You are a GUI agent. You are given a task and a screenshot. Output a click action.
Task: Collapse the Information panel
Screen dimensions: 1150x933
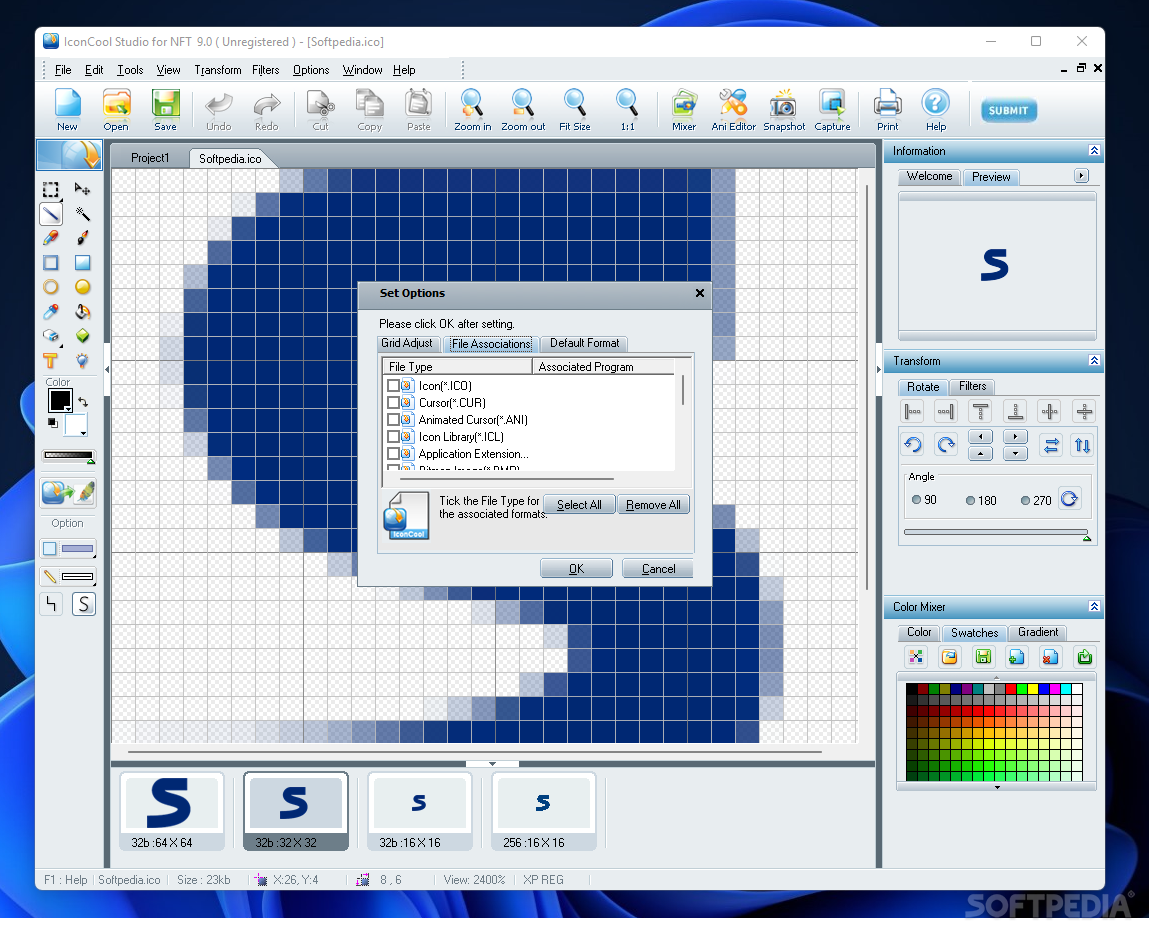coord(1094,150)
